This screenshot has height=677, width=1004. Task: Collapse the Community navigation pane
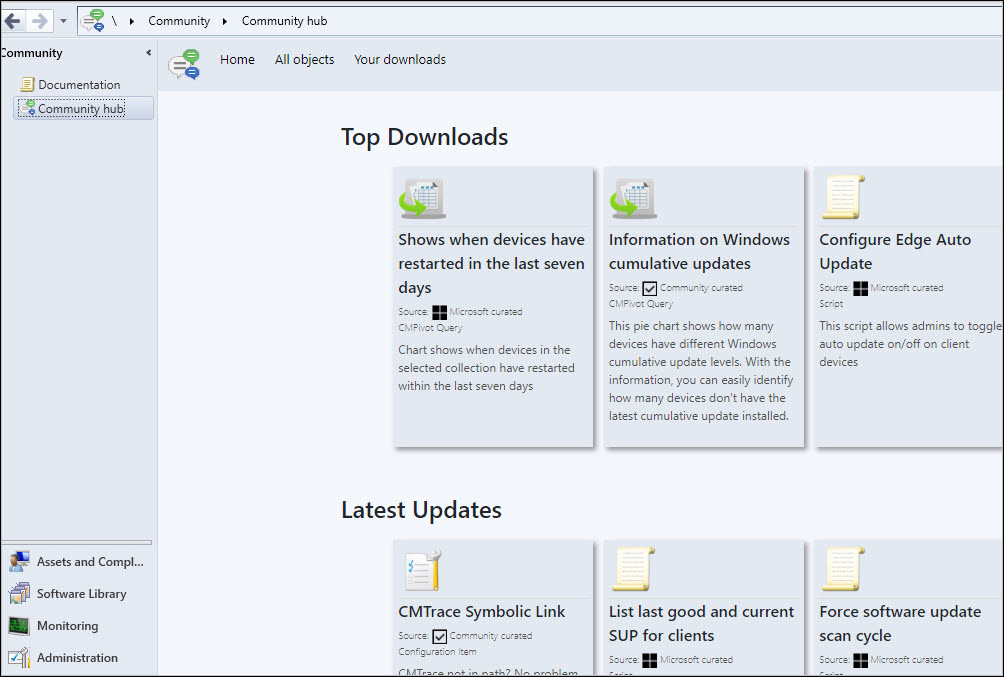coord(149,53)
